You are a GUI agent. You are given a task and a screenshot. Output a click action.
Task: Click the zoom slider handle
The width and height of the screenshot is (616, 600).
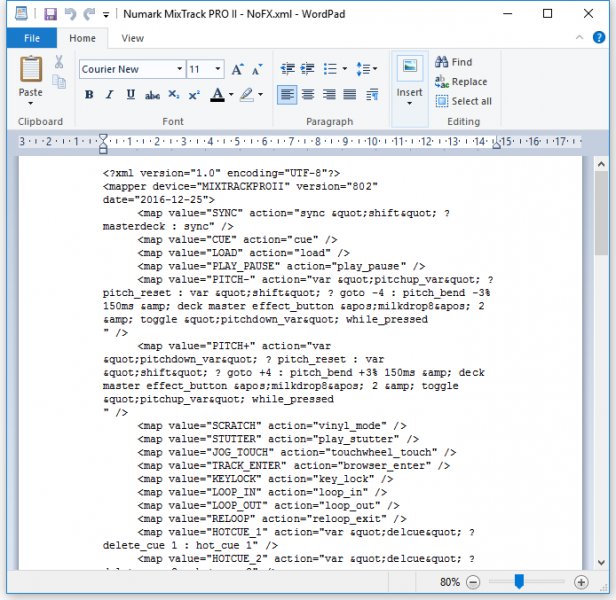pos(519,581)
